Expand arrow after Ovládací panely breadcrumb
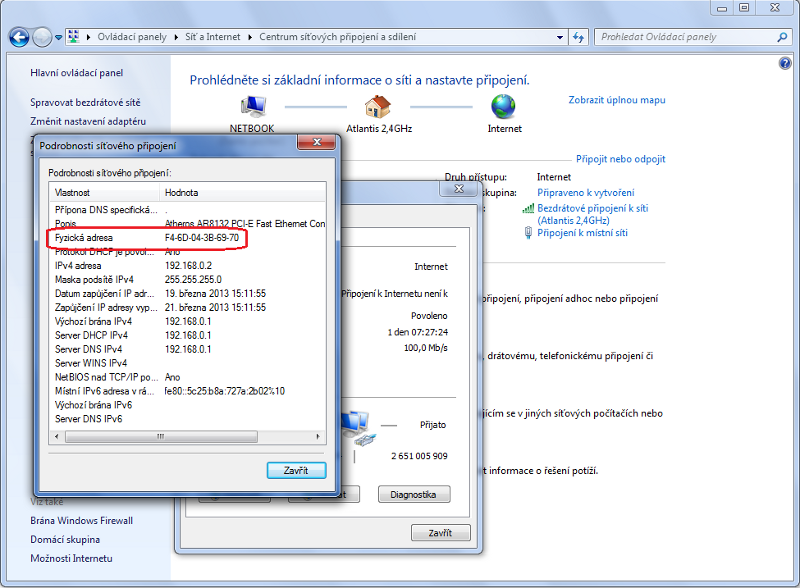The height and width of the screenshot is (588, 800). pyautogui.click(x=176, y=37)
